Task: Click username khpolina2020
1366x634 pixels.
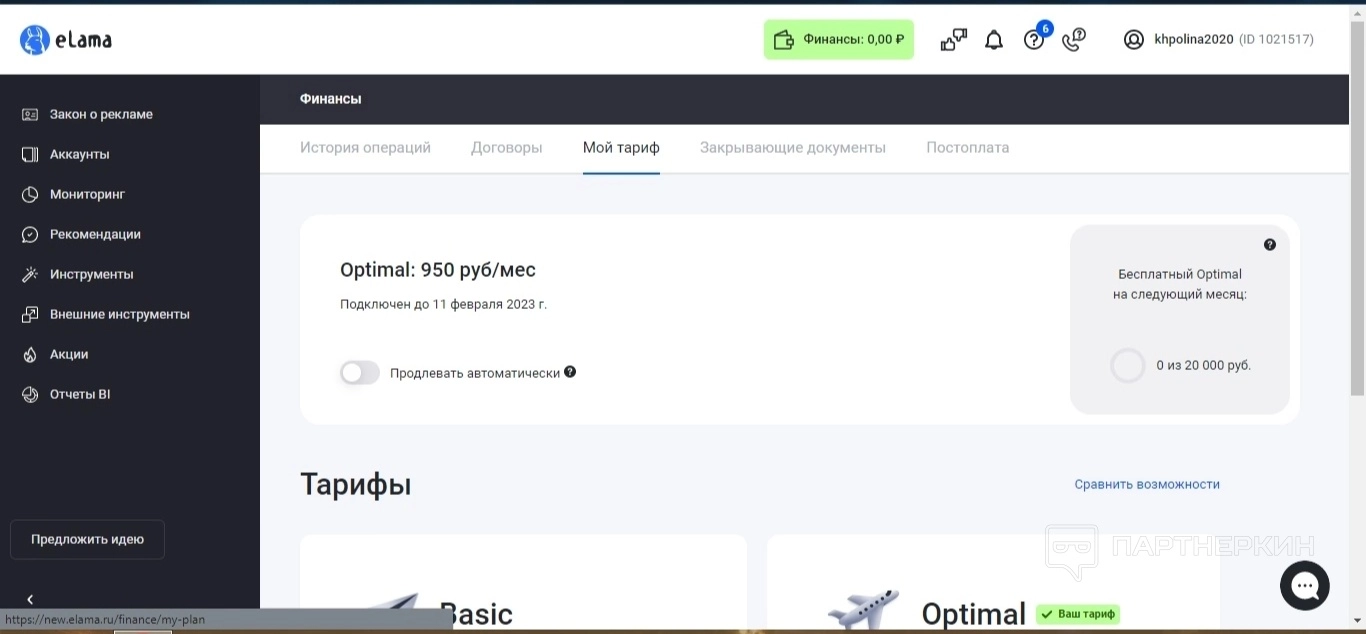Action: 1194,40
